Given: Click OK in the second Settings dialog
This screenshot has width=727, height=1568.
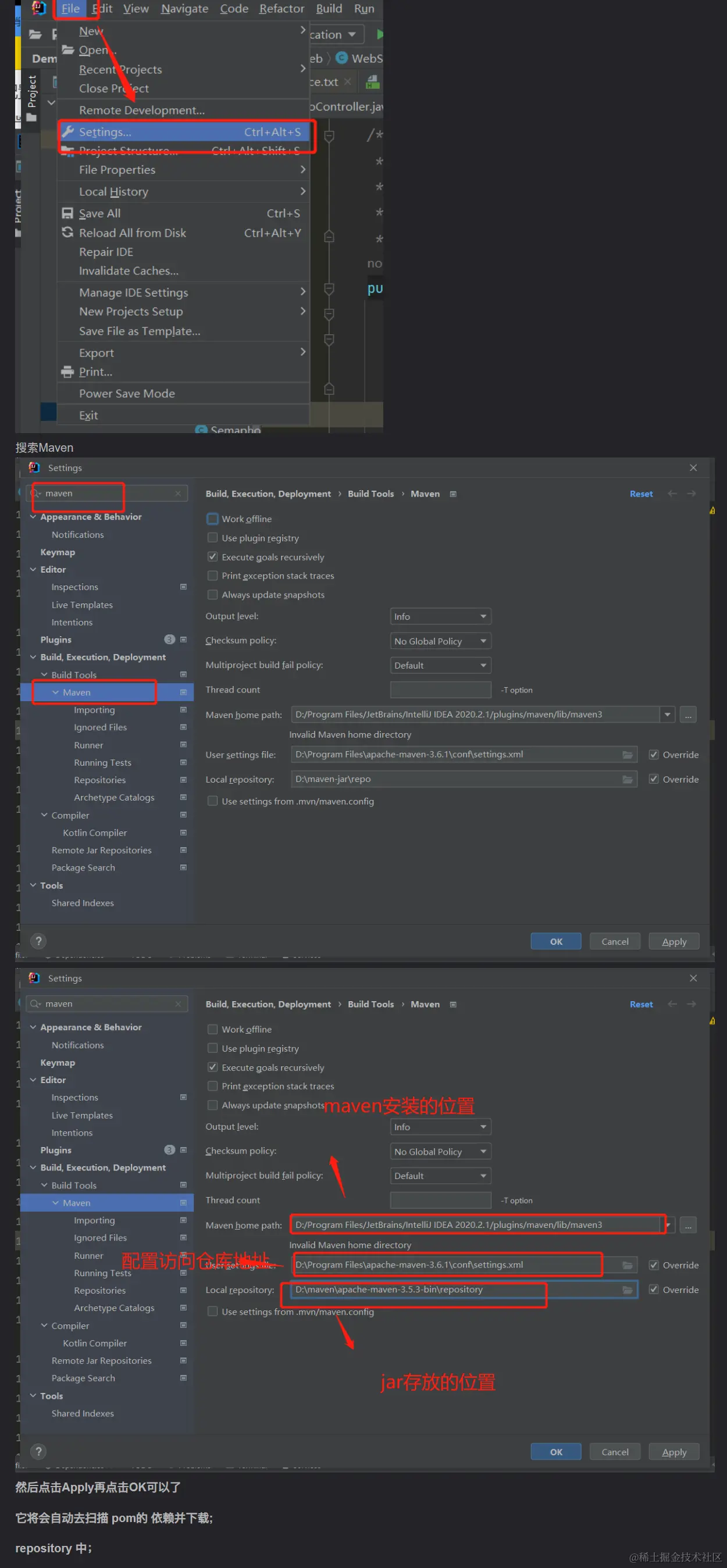Looking at the screenshot, I should click(556, 1452).
